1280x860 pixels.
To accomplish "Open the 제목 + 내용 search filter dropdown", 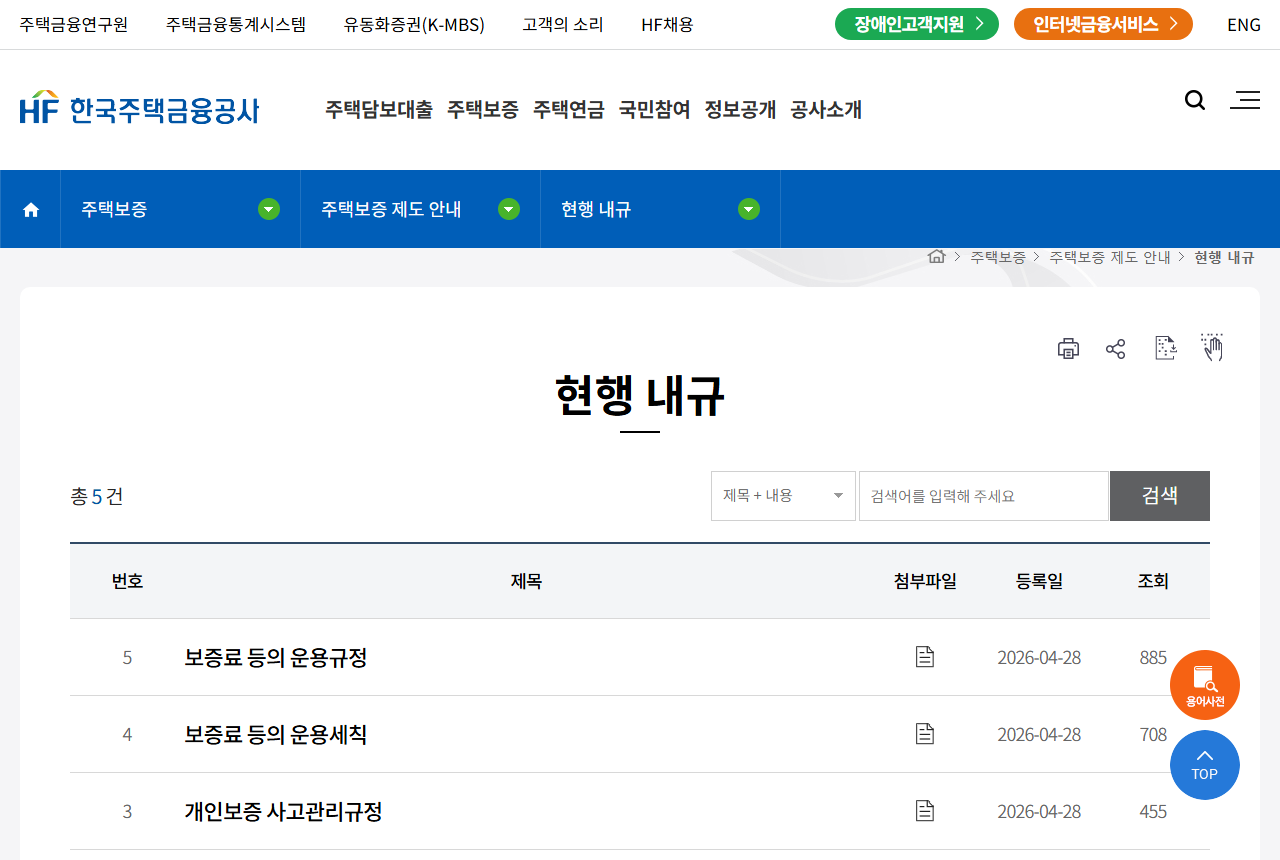I will coord(783,496).
